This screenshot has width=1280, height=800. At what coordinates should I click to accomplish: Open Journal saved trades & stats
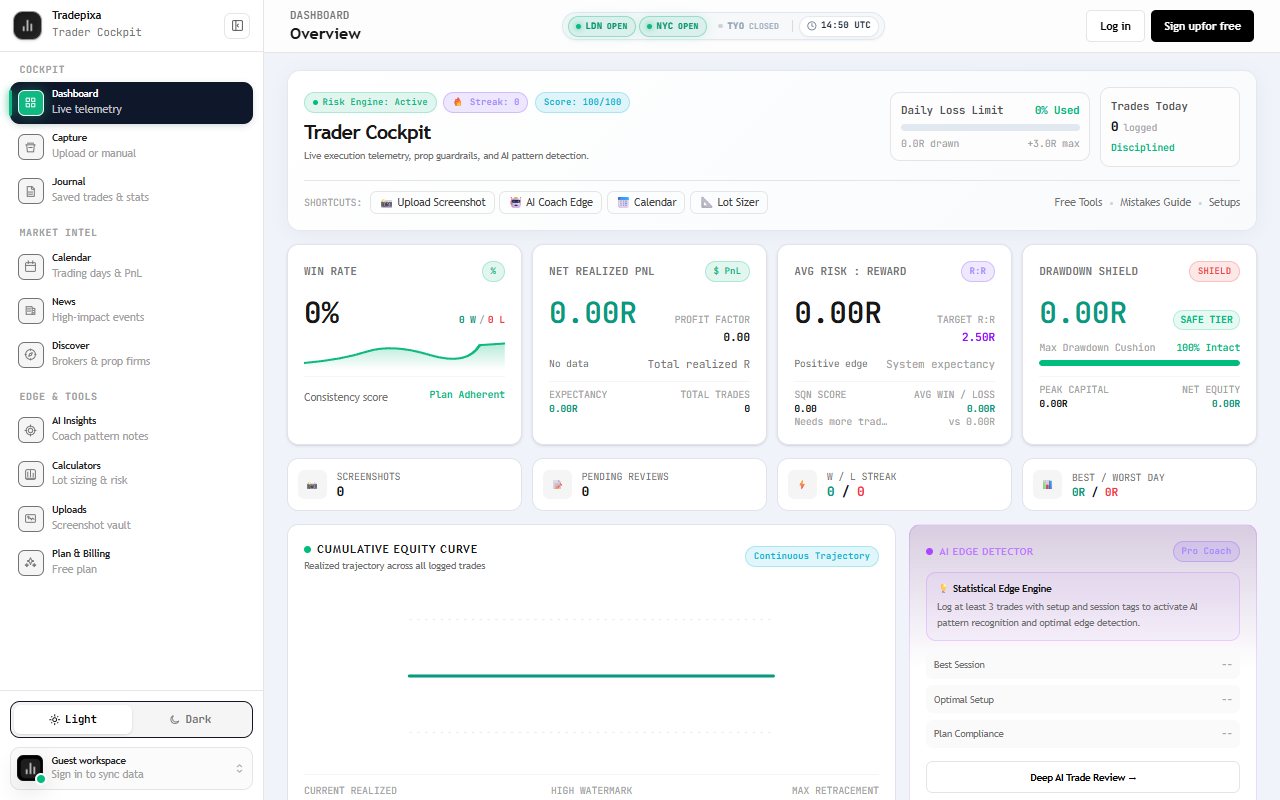tap(131, 190)
